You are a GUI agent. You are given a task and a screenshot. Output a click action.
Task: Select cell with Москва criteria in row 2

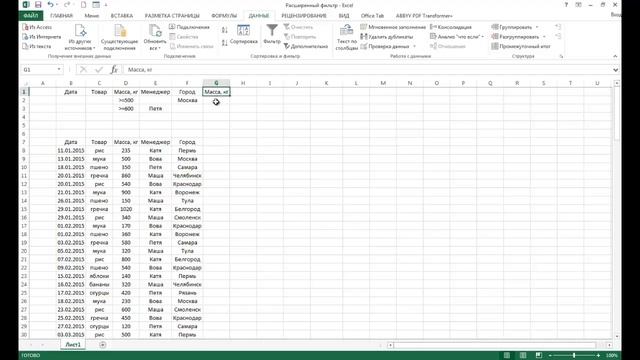187,100
